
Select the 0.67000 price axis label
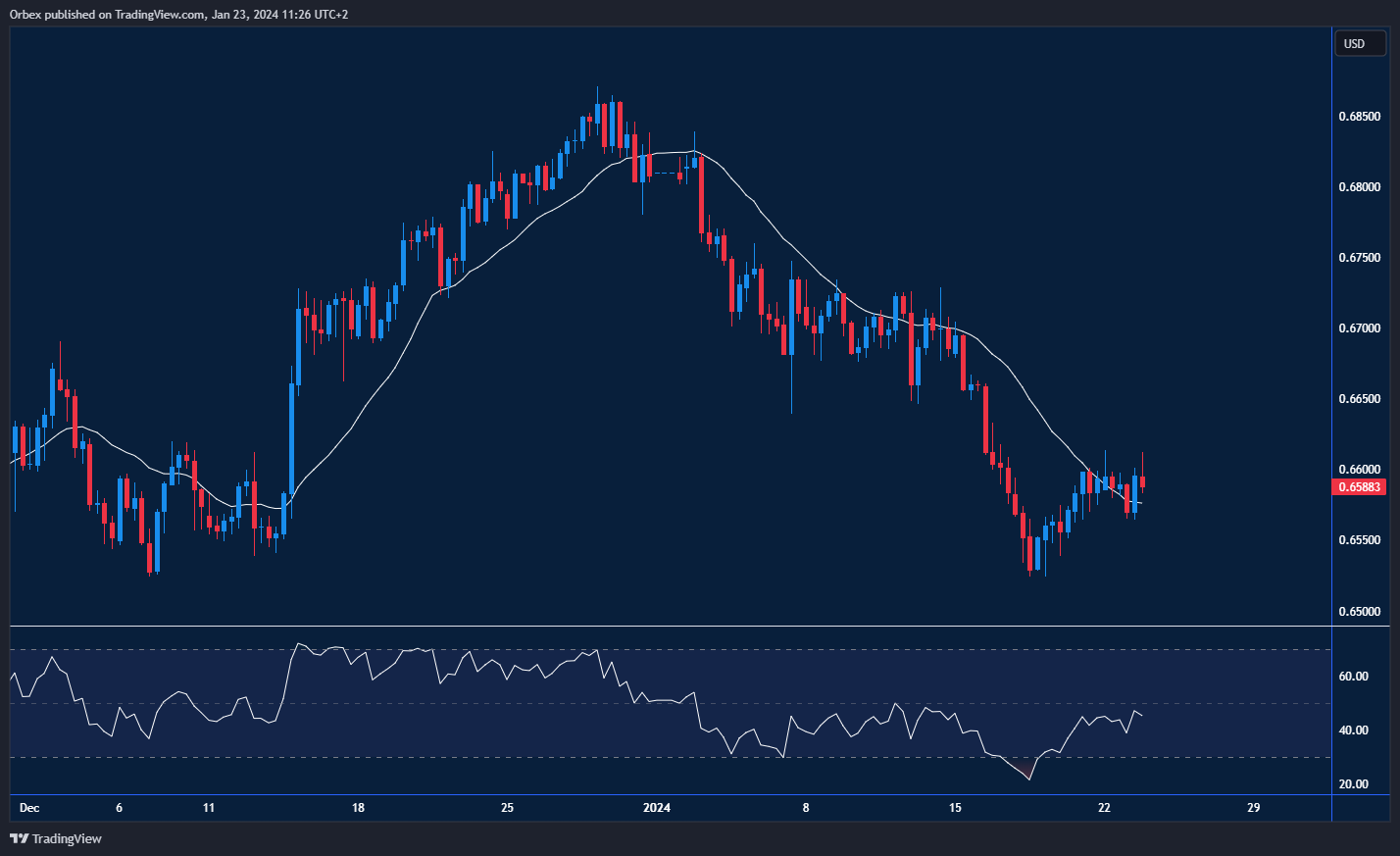click(x=1359, y=328)
